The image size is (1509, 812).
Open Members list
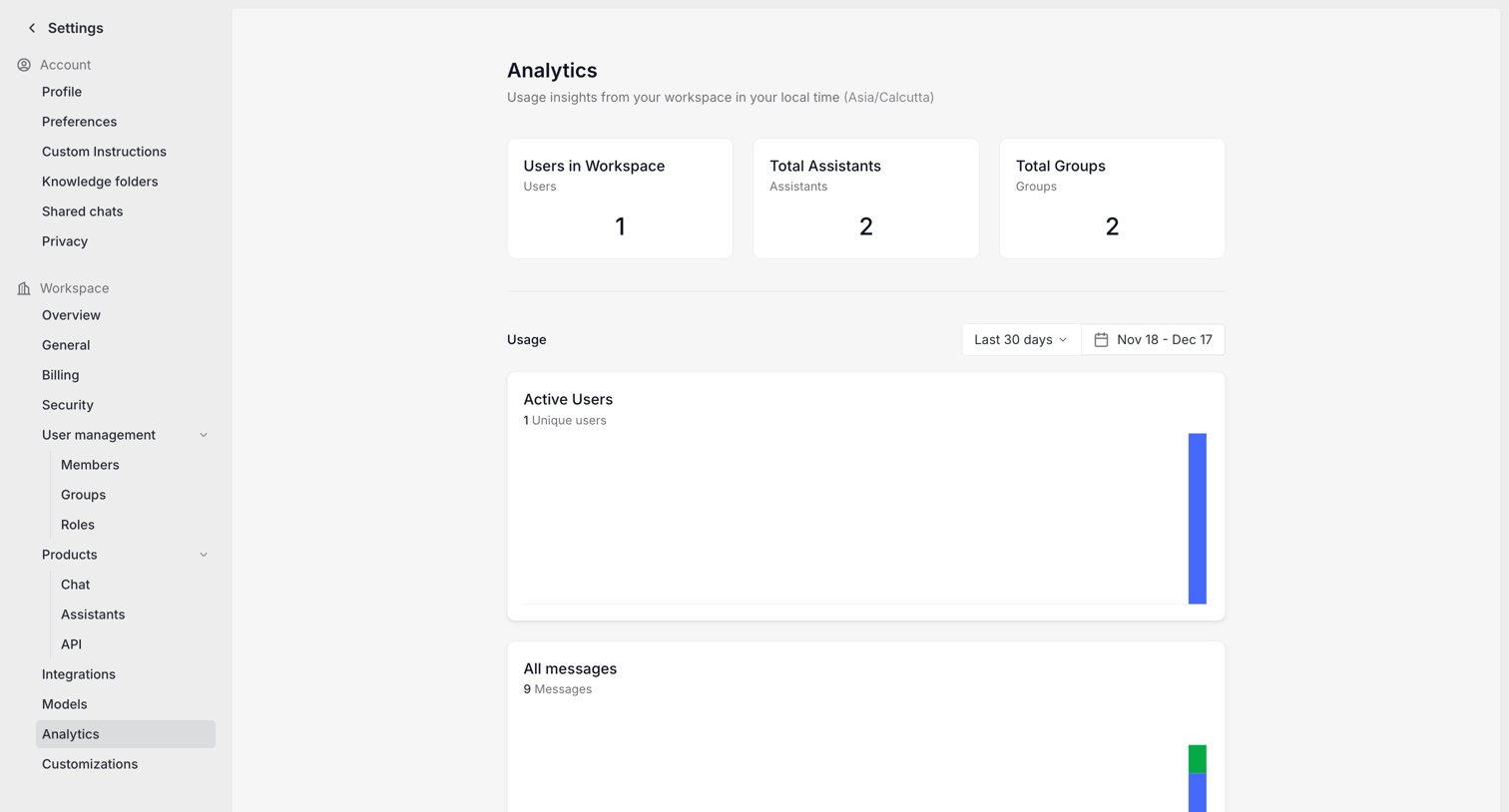(x=90, y=465)
